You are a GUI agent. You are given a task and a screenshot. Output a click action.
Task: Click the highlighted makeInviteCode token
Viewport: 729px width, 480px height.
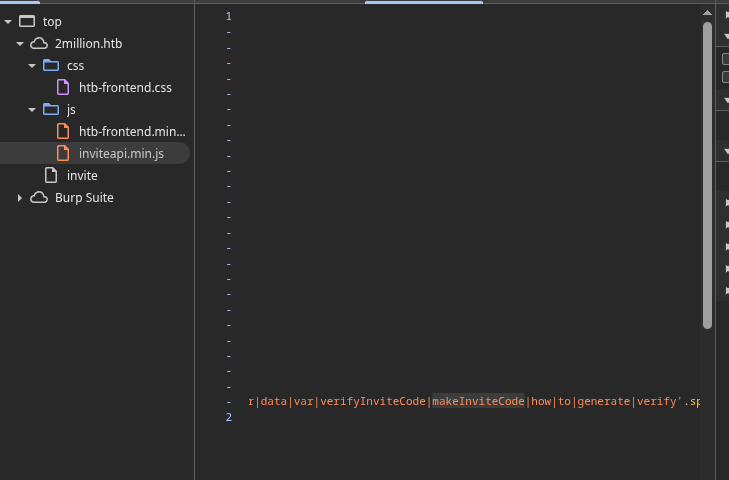coord(478,401)
